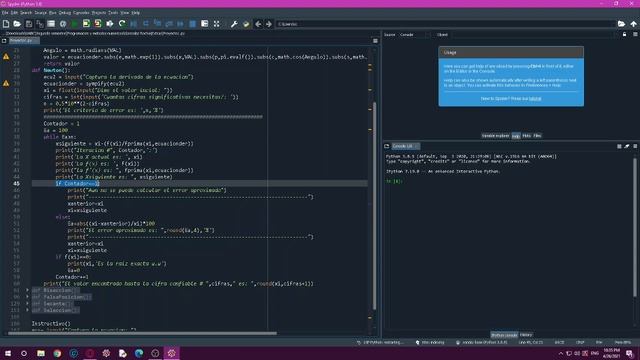Screen dimensions: 640x360
Task: Open the PYTHONPATH manager icon
Action: pyautogui.click(x=246, y=24)
